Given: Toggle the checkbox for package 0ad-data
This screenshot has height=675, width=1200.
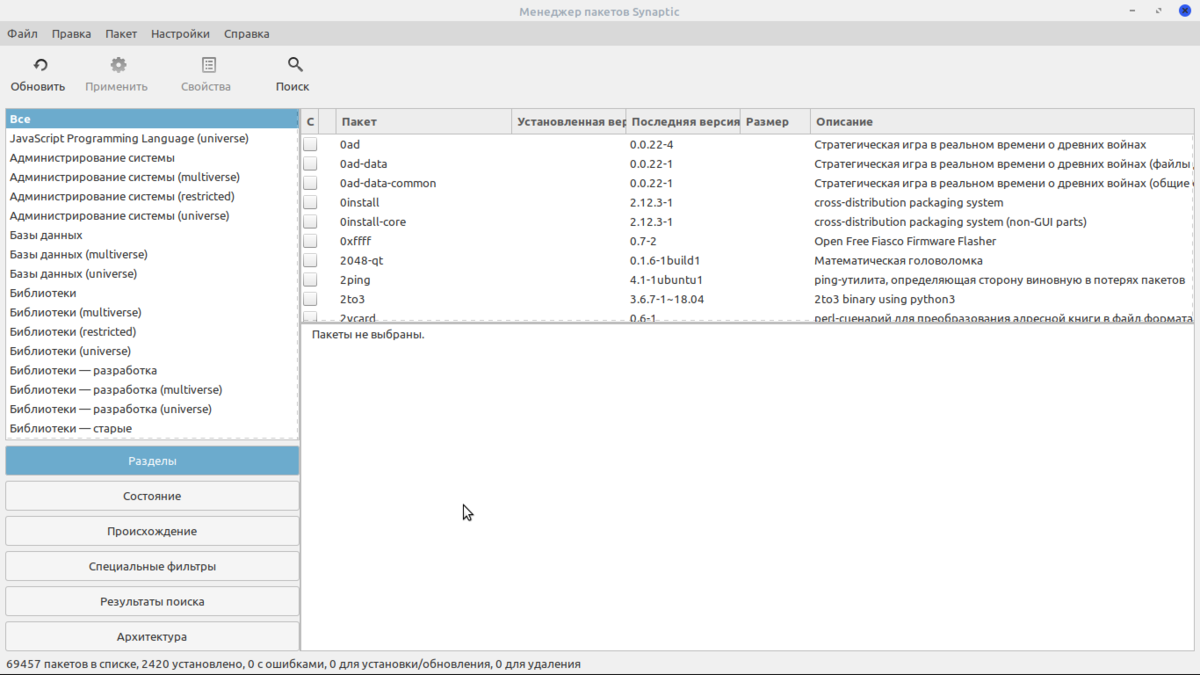Looking at the screenshot, I should [310, 164].
